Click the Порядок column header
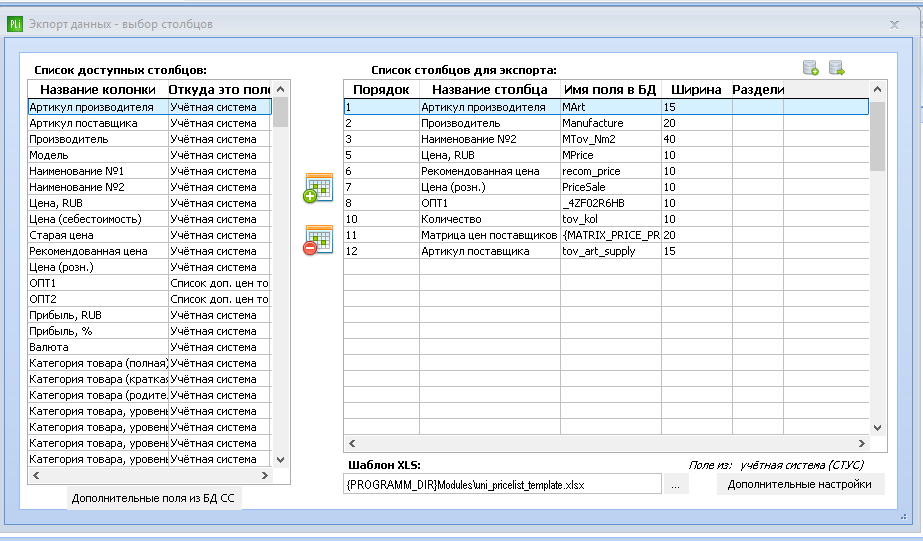The image size is (923, 541). [x=381, y=89]
